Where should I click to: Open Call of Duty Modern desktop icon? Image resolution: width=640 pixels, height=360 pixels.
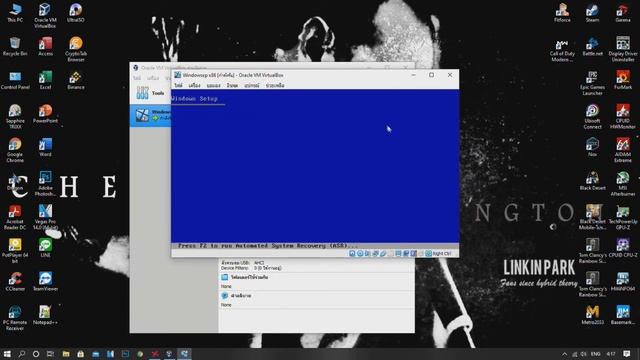pyautogui.click(x=562, y=49)
